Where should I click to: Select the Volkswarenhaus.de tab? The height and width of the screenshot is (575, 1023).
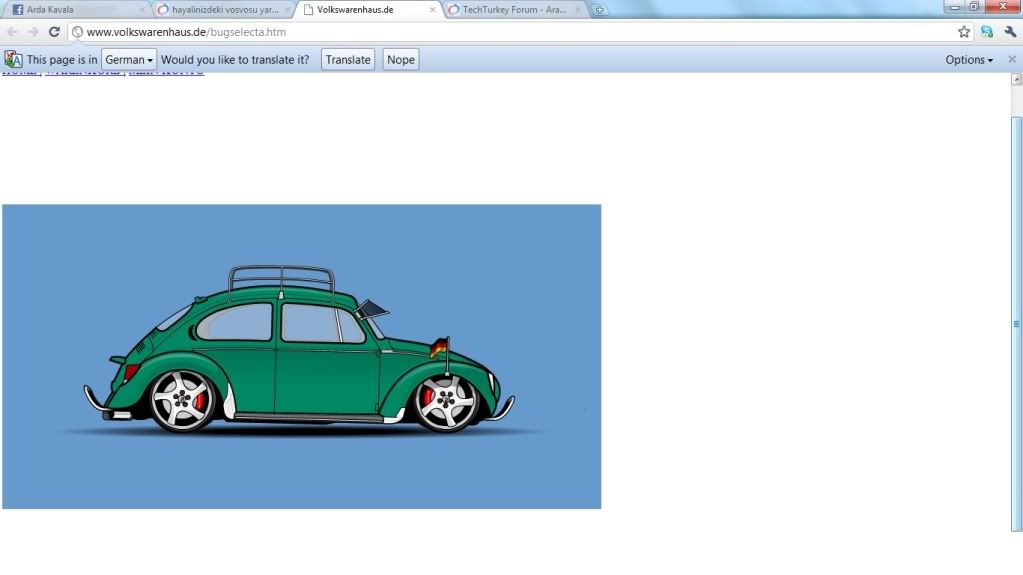coord(367,10)
